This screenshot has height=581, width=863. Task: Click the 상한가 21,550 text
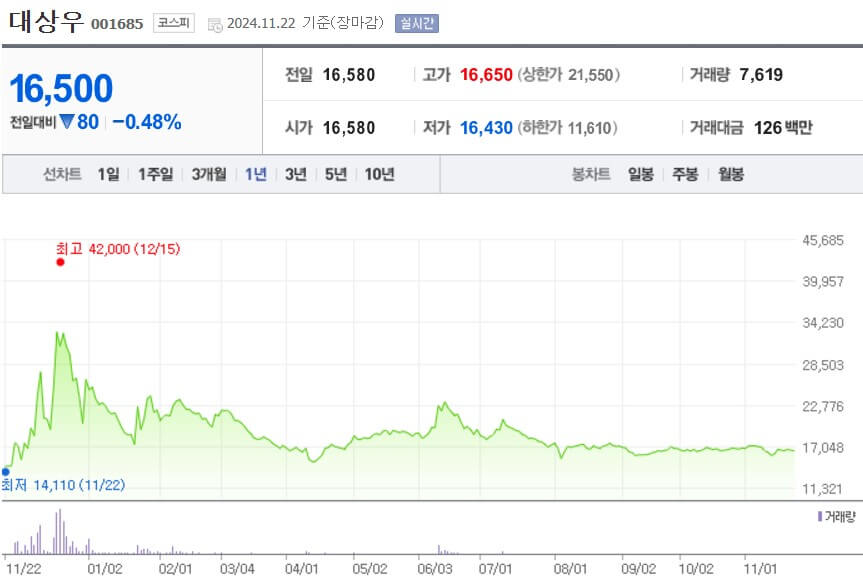coord(569,75)
